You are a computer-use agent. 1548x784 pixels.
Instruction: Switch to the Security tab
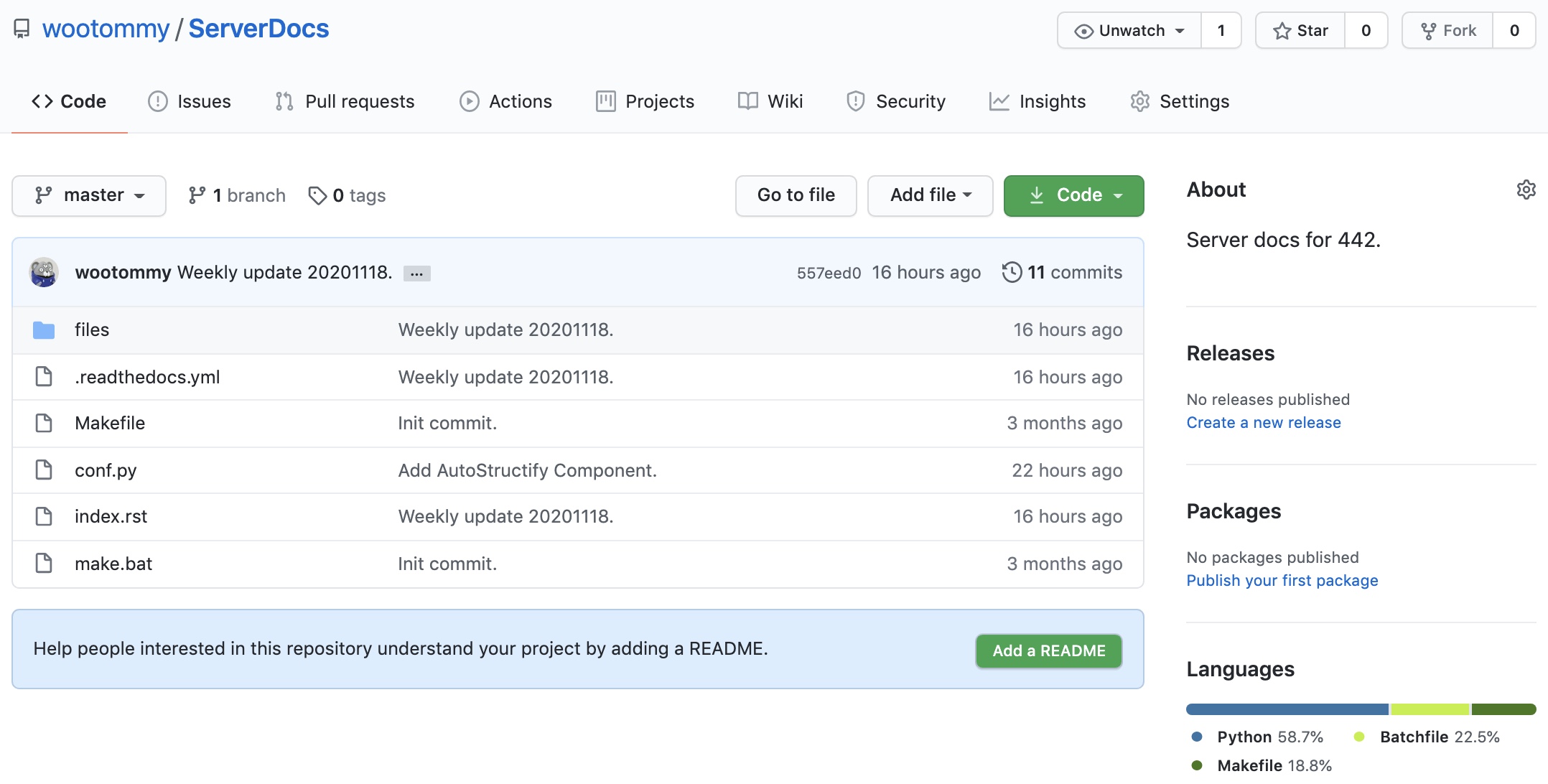896,101
